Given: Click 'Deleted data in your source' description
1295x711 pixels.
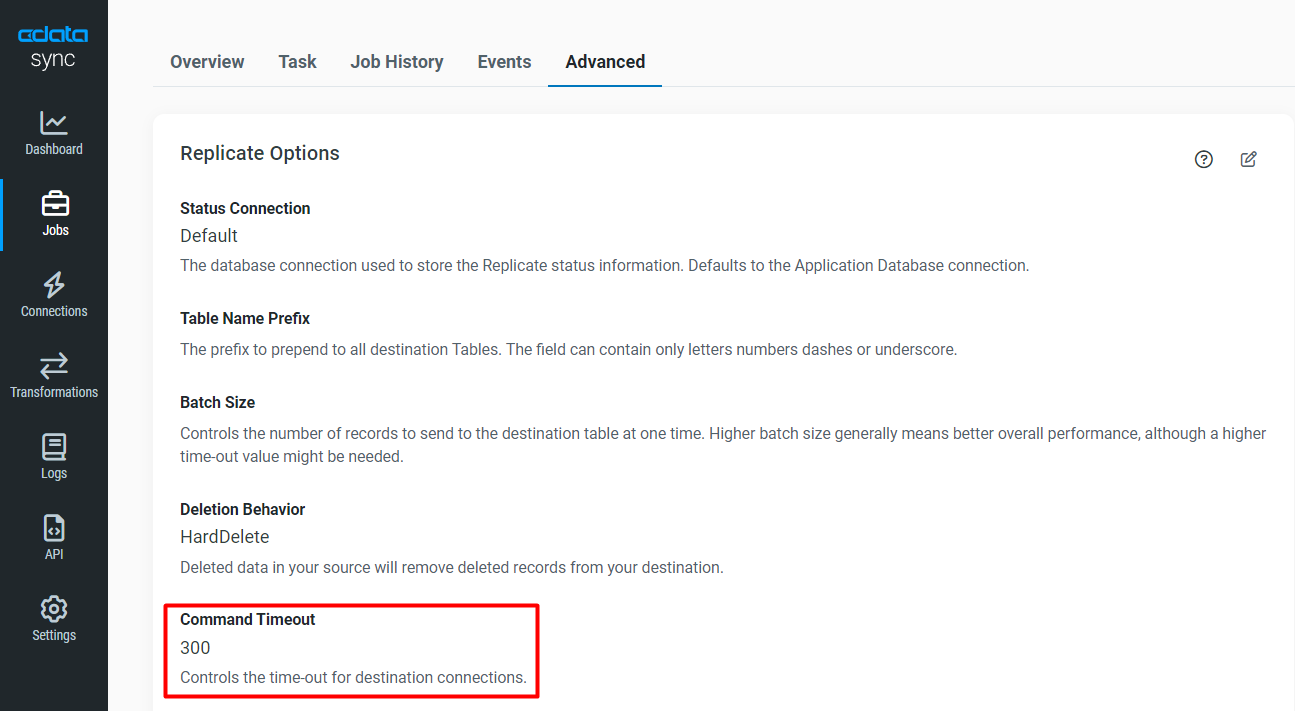Looking at the screenshot, I should tap(451, 568).
